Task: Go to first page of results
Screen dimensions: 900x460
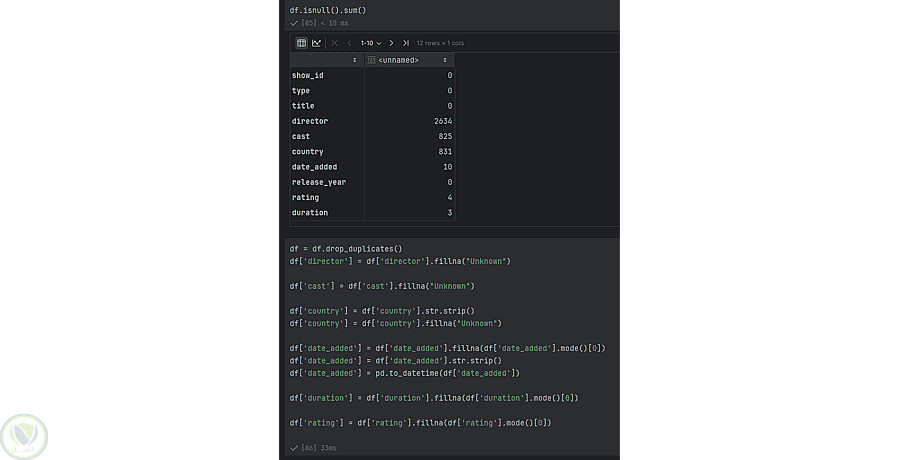Action: point(335,43)
